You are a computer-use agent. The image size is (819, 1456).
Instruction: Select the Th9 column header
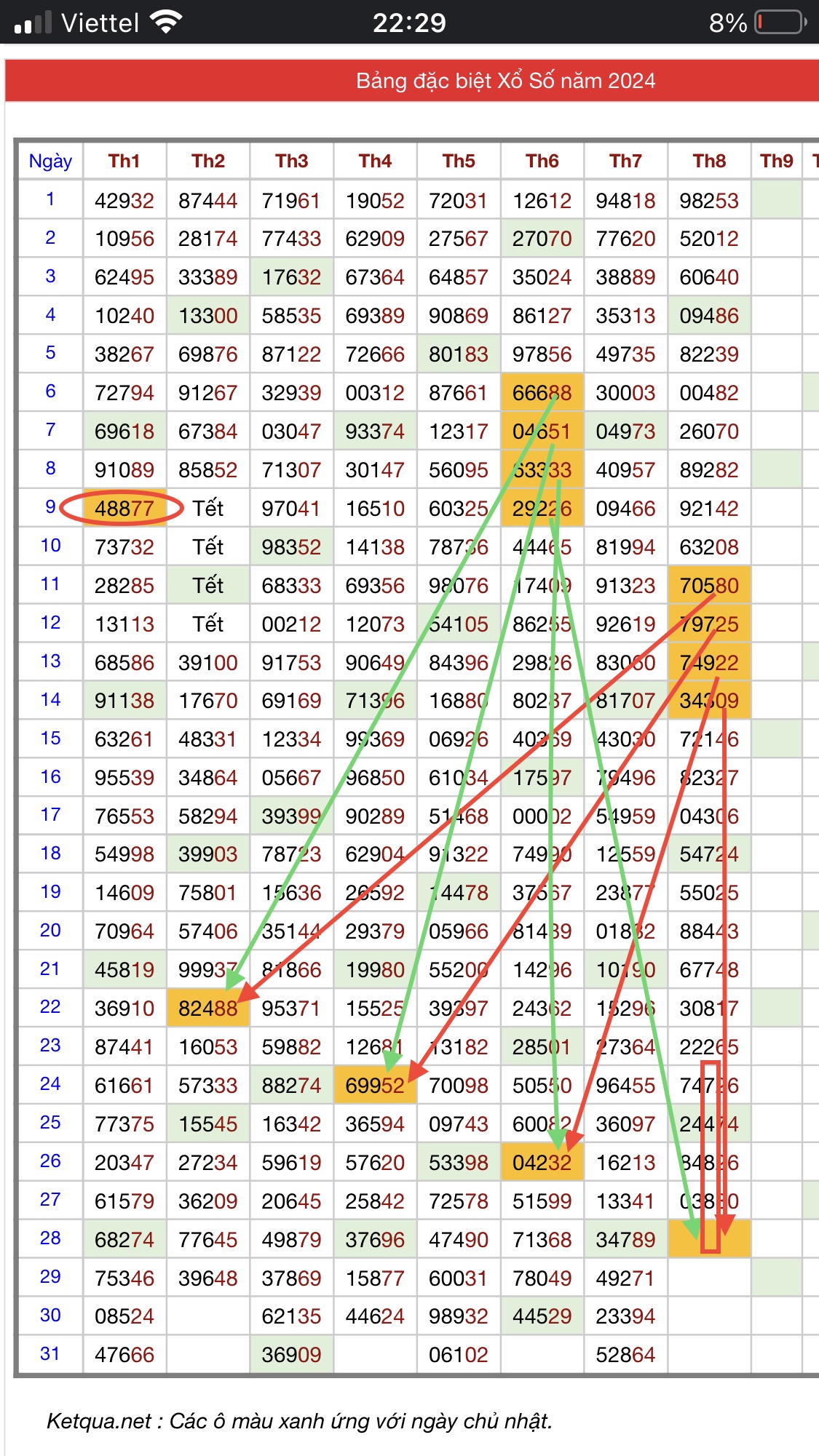point(776,161)
